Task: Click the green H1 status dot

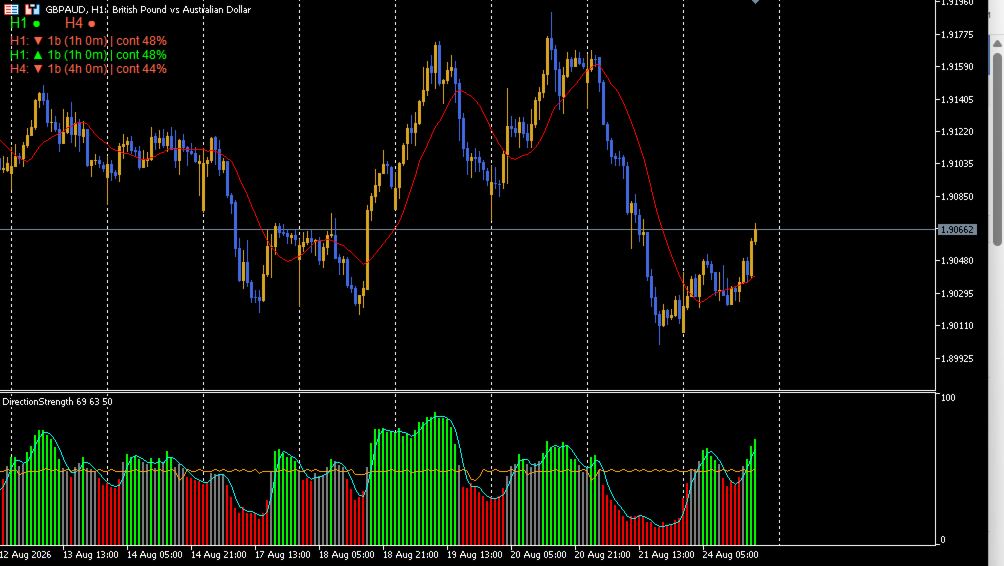Action: pyautogui.click(x=36, y=24)
